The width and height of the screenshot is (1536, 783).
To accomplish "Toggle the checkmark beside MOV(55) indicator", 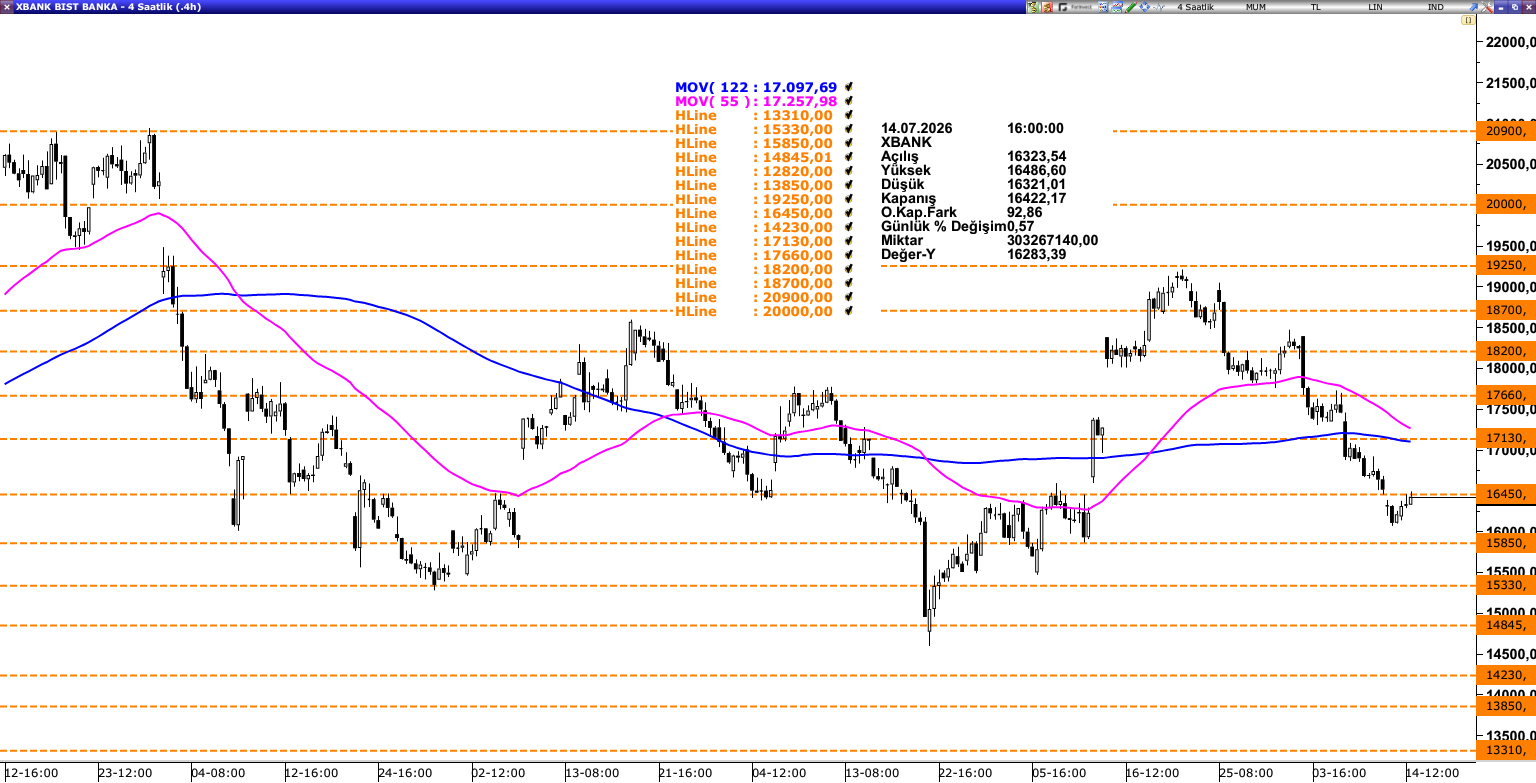I will (x=849, y=101).
